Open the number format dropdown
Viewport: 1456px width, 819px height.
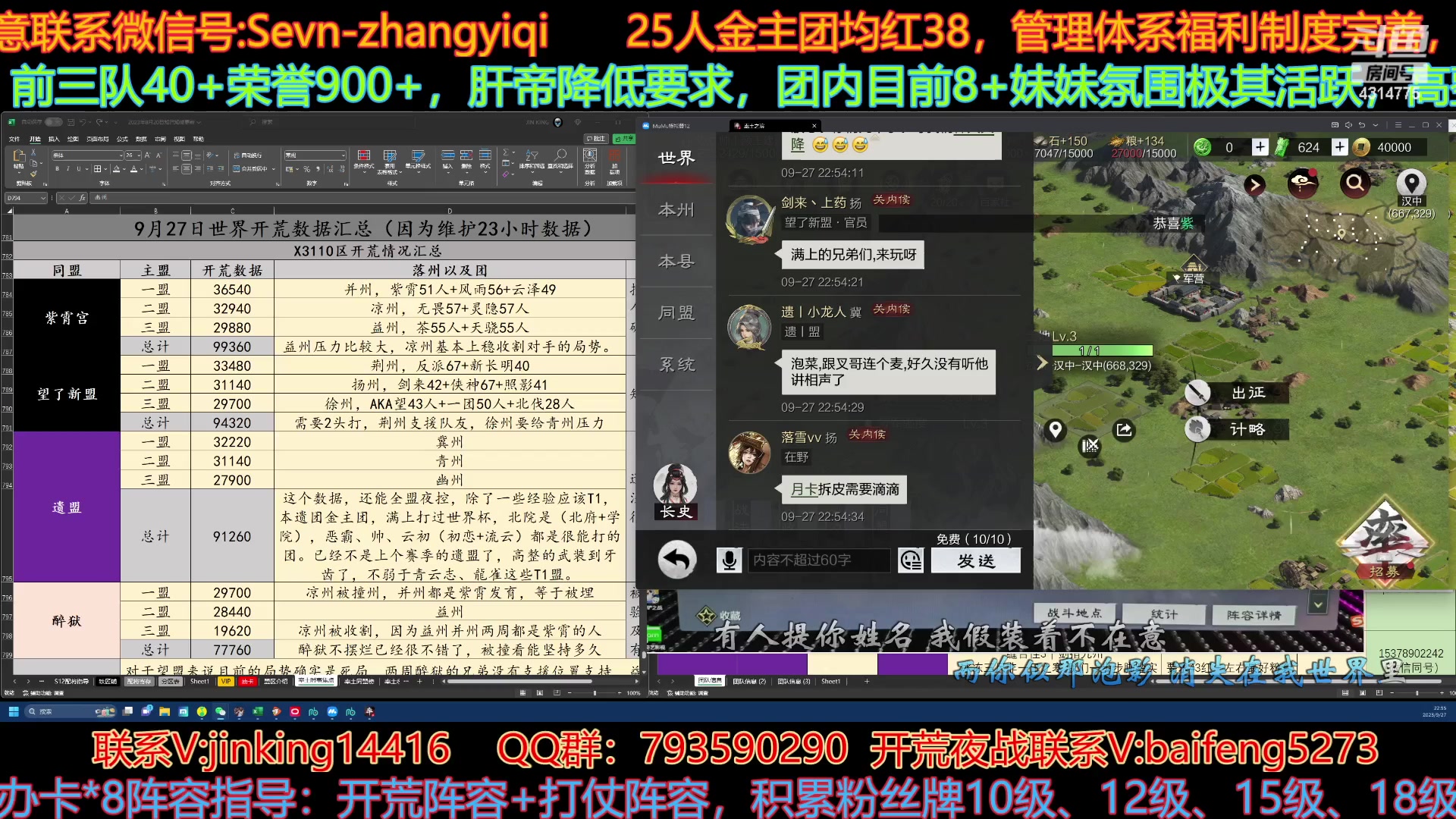coord(344,155)
